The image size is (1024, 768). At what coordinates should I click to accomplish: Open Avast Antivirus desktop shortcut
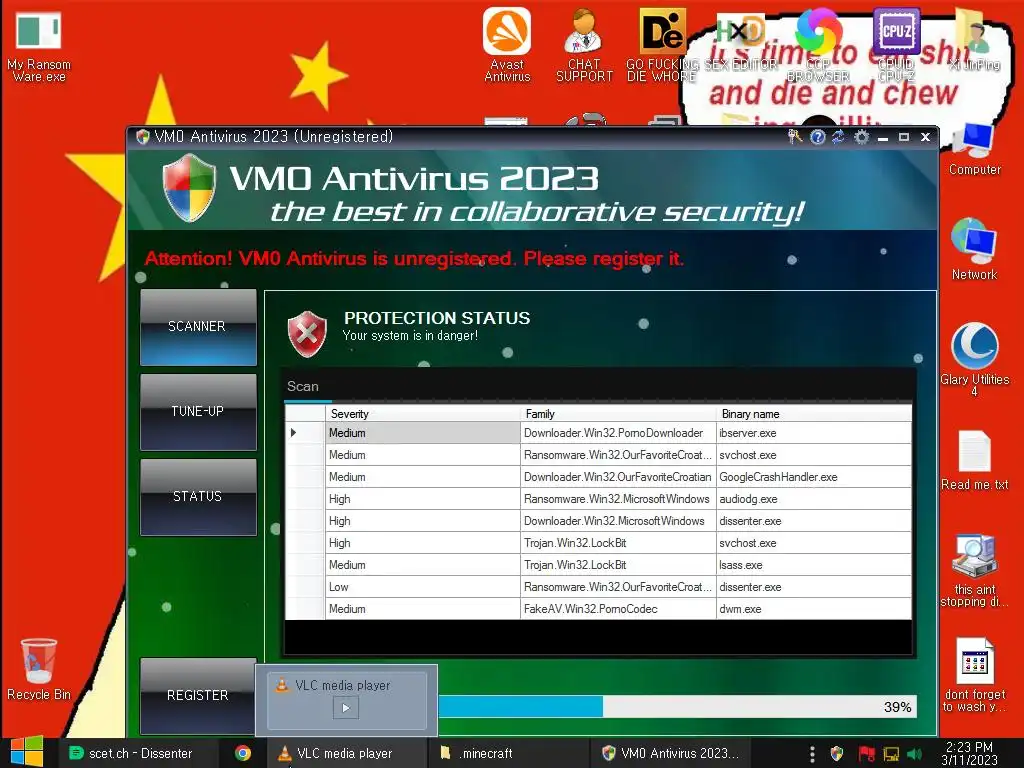coord(507,45)
